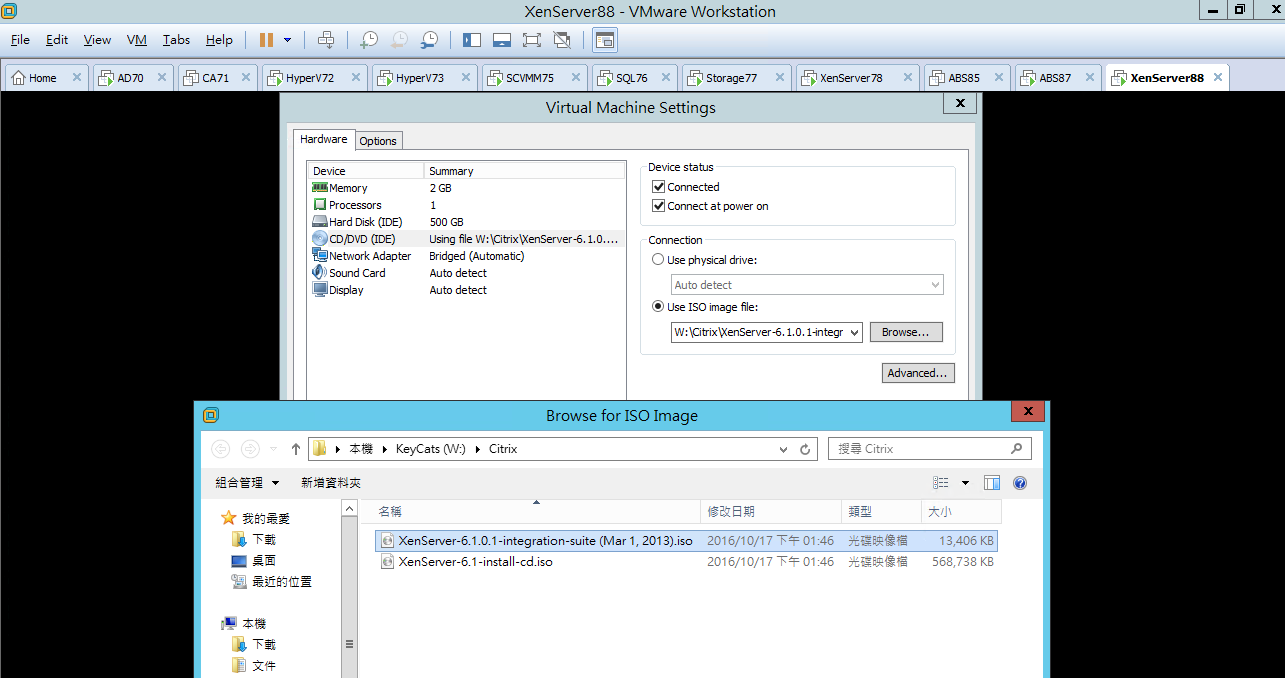Close the CA71 tab

(246, 77)
